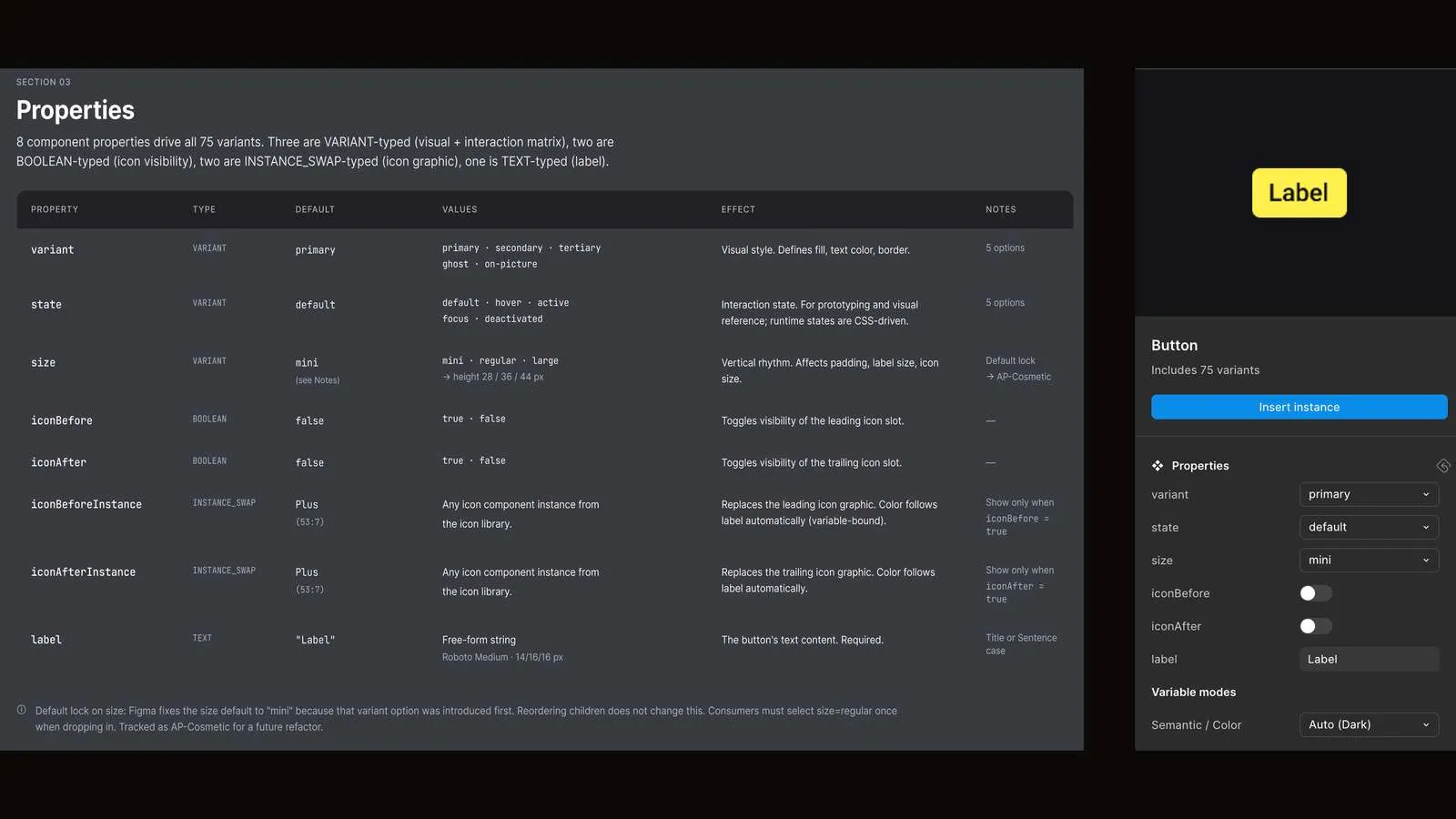Click '→ AP-Cosmetic' note in size row
The height and width of the screenshot is (819, 1456).
tap(1018, 377)
